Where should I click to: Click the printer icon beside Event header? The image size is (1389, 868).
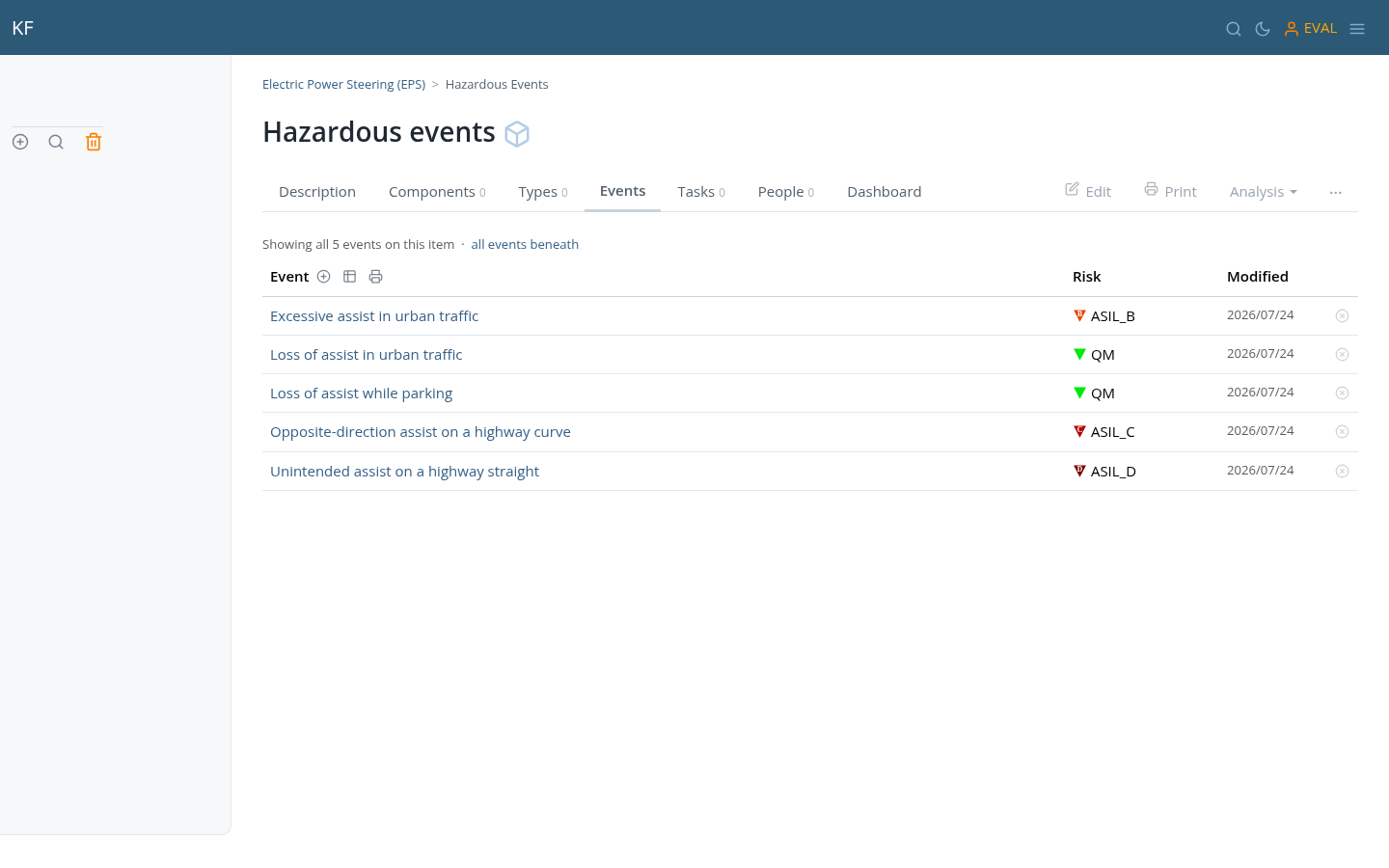click(x=376, y=277)
